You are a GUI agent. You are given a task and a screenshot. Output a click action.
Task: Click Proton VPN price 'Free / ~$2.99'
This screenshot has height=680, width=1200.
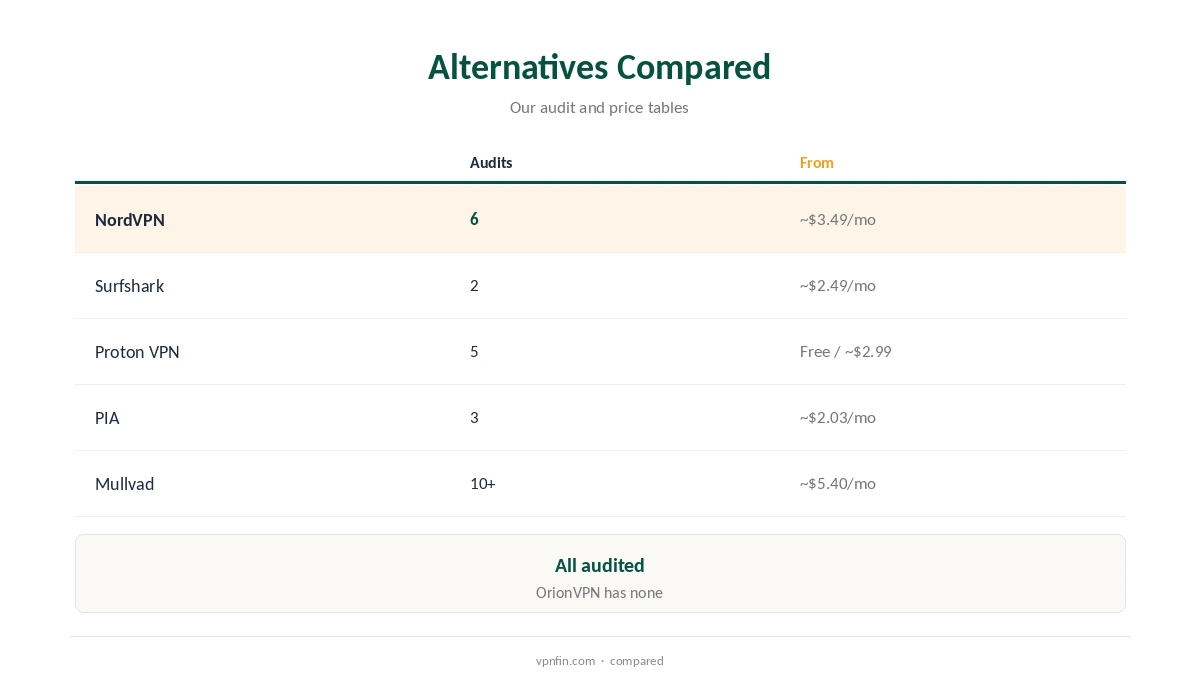pyautogui.click(x=846, y=351)
